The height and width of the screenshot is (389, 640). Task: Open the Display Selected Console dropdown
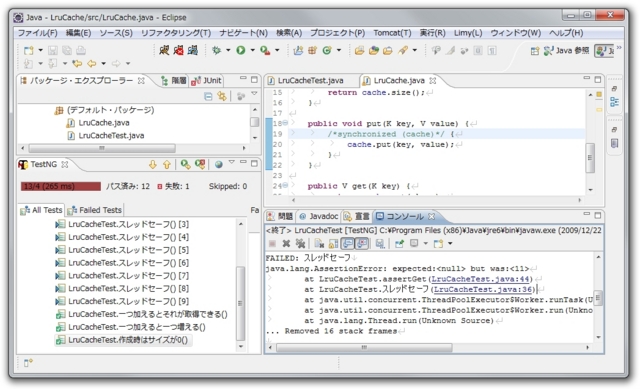tap(426, 244)
